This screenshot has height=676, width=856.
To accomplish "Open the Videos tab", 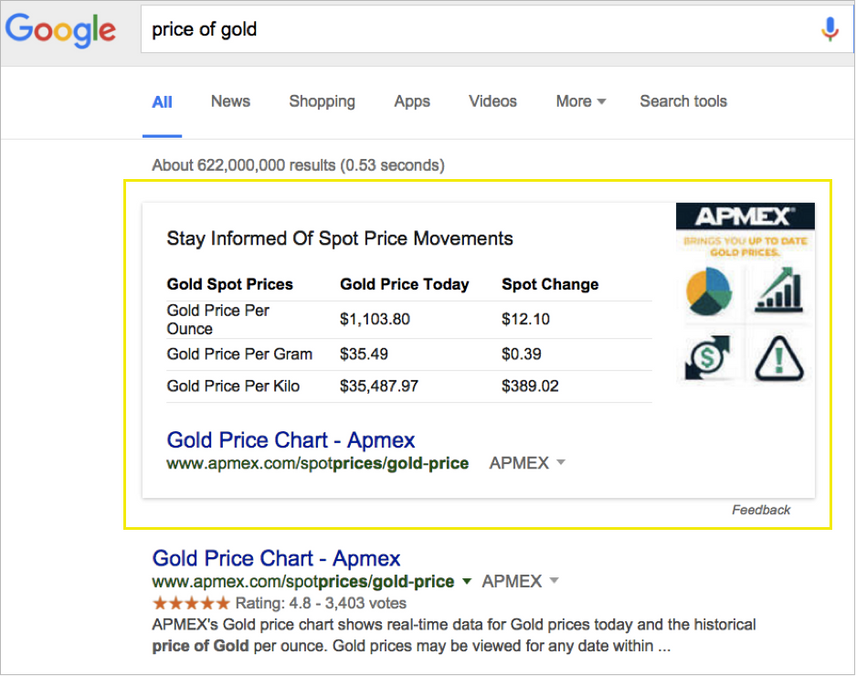I will pyautogui.click(x=492, y=101).
